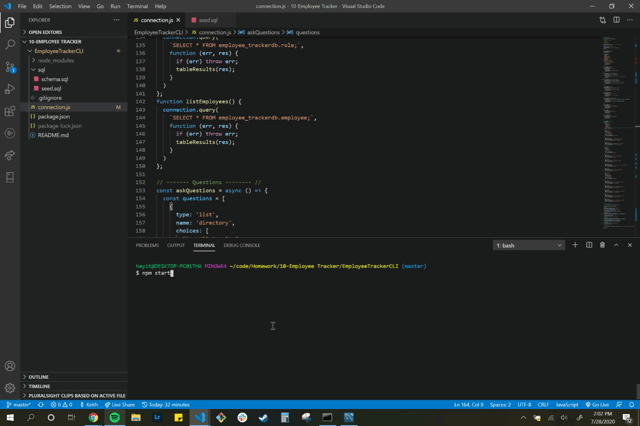Split the editor to the right
640x426 pixels.
pos(616,20)
